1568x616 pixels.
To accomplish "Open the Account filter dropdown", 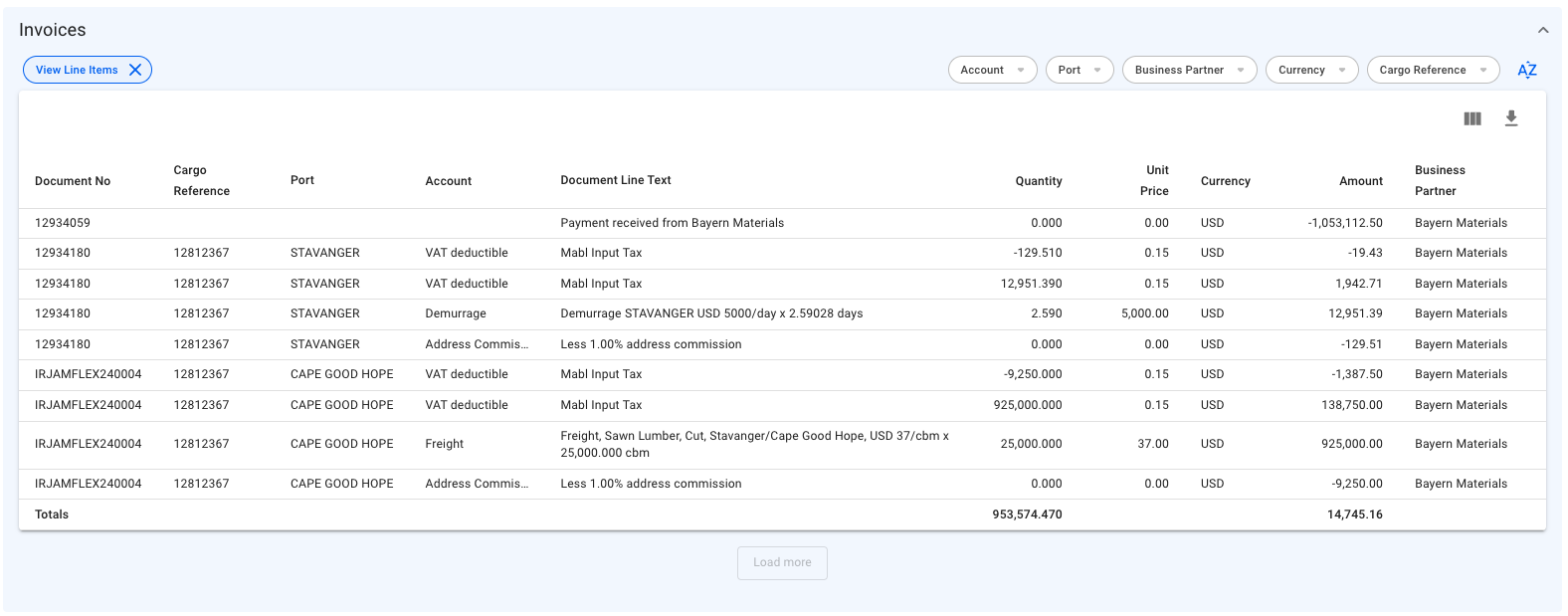I will [x=992, y=70].
